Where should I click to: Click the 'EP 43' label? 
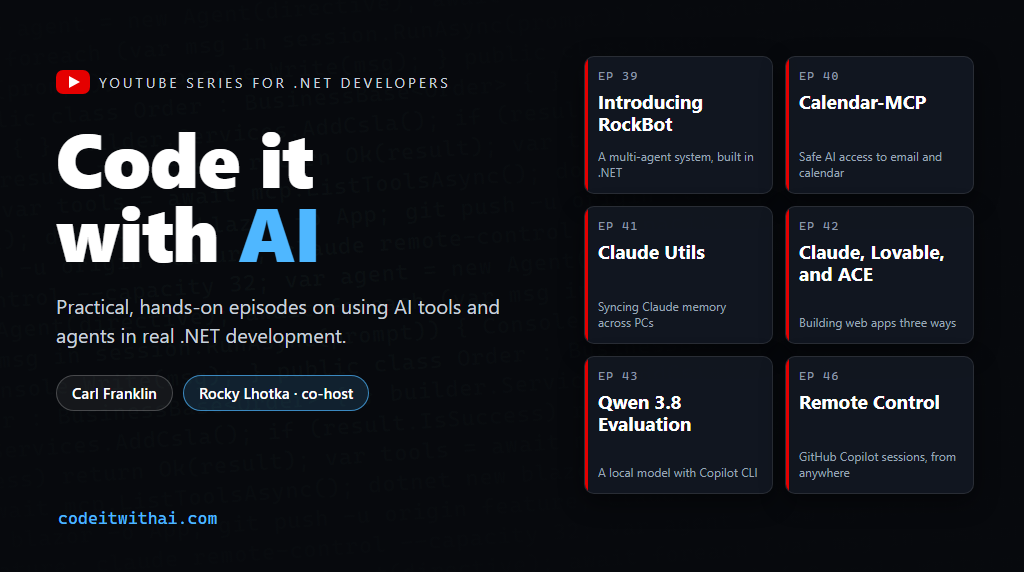pos(618,376)
